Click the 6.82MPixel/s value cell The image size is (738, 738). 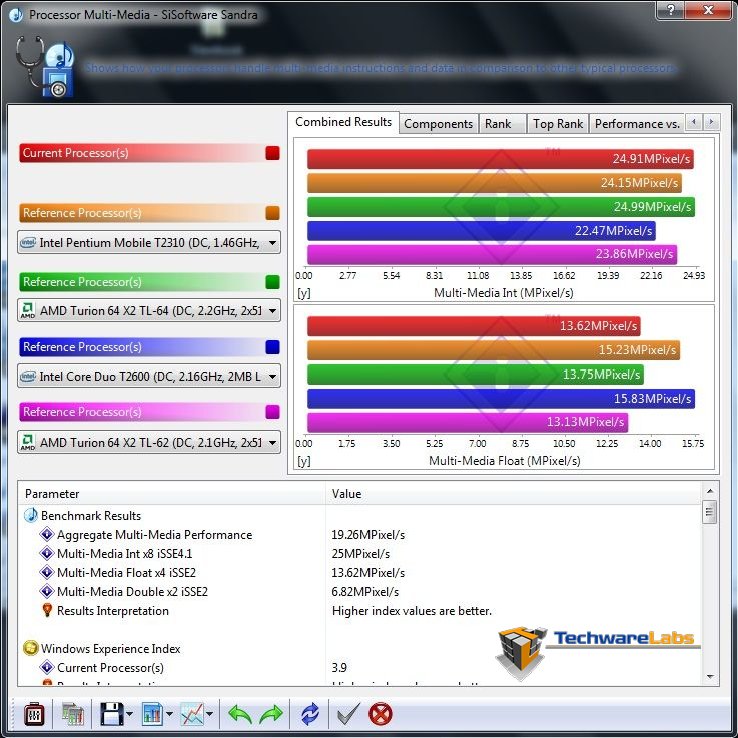tap(365, 591)
